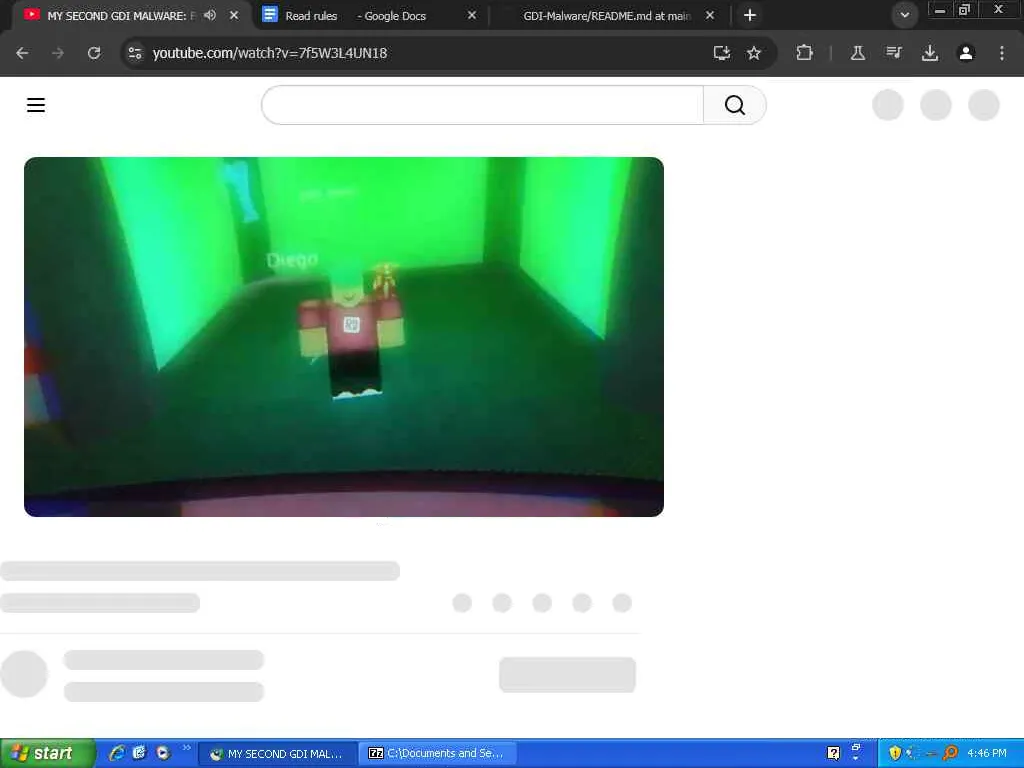The height and width of the screenshot is (768, 1024).
Task: Open the YouTube hamburger guide menu
Action: [36, 104]
